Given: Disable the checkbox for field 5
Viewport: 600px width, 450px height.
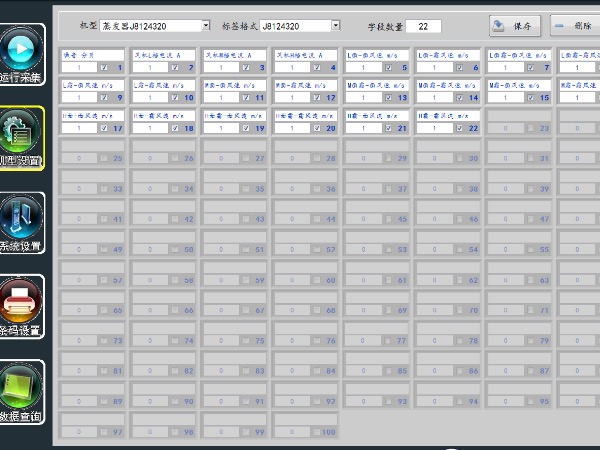Looking at the screenshot, I should coord(388,68).
